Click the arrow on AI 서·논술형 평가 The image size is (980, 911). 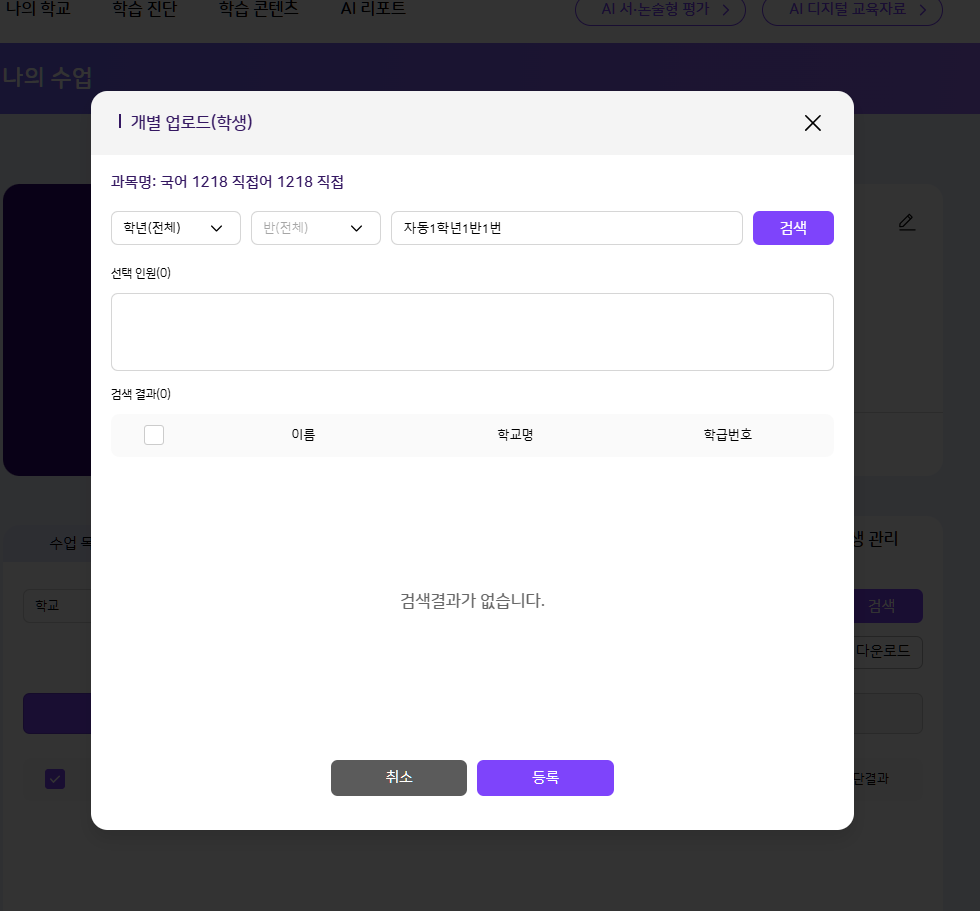pyautogui.click(x=726, y=10)
